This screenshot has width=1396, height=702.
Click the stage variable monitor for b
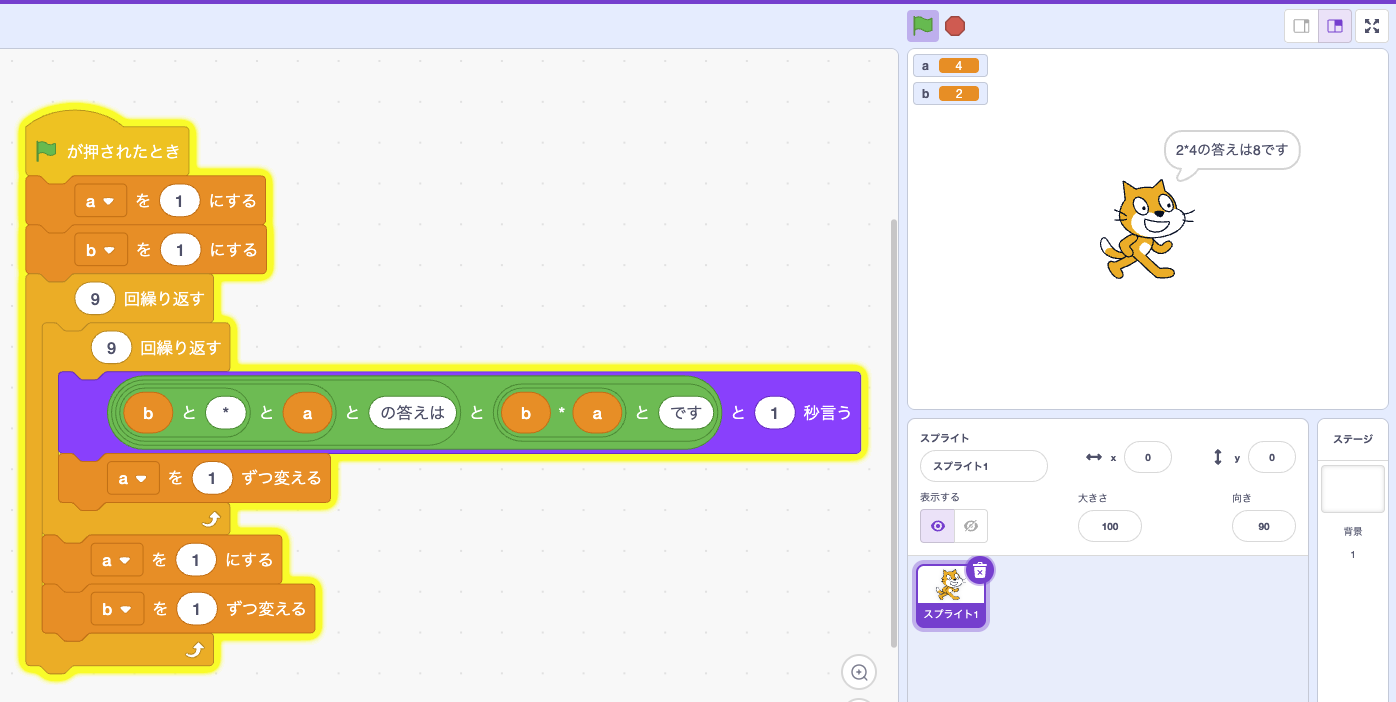pyautogui.click(x=950, y=93)
